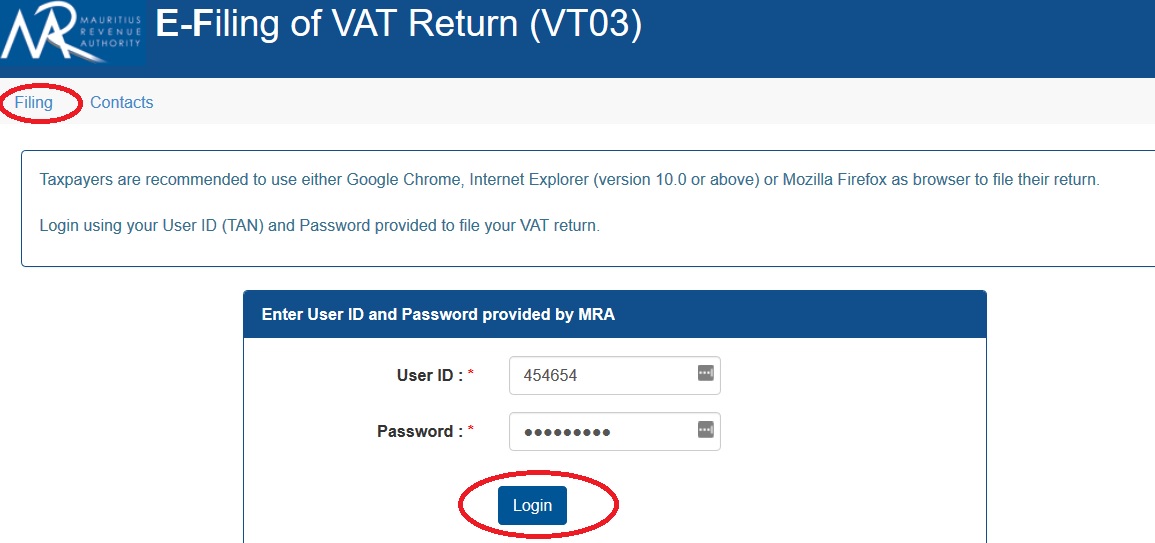1155x543 pixels.
Task: Click the red asterisk beside User ID
Action: click(471, 376)
